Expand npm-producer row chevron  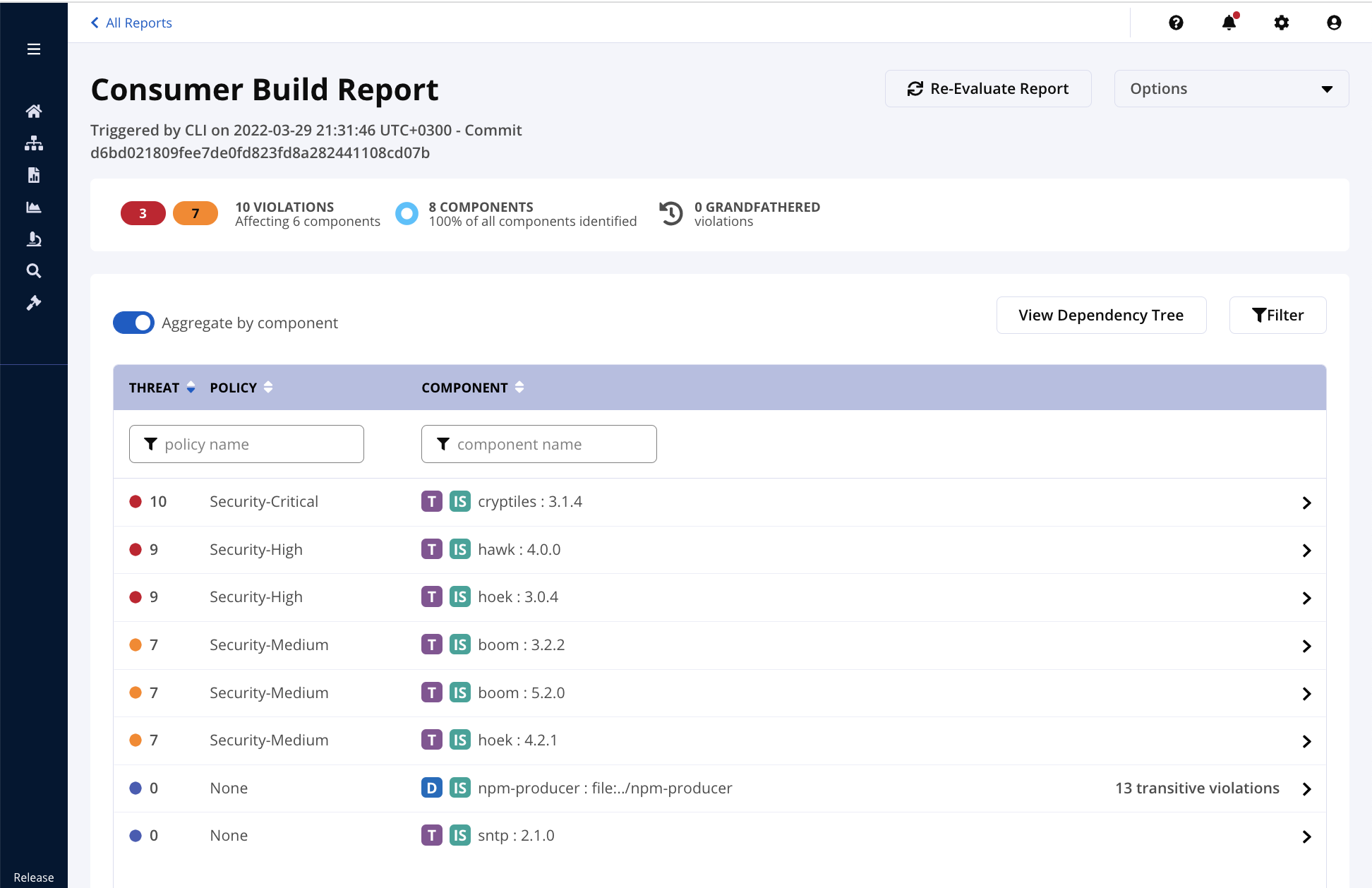point(1306,789)
